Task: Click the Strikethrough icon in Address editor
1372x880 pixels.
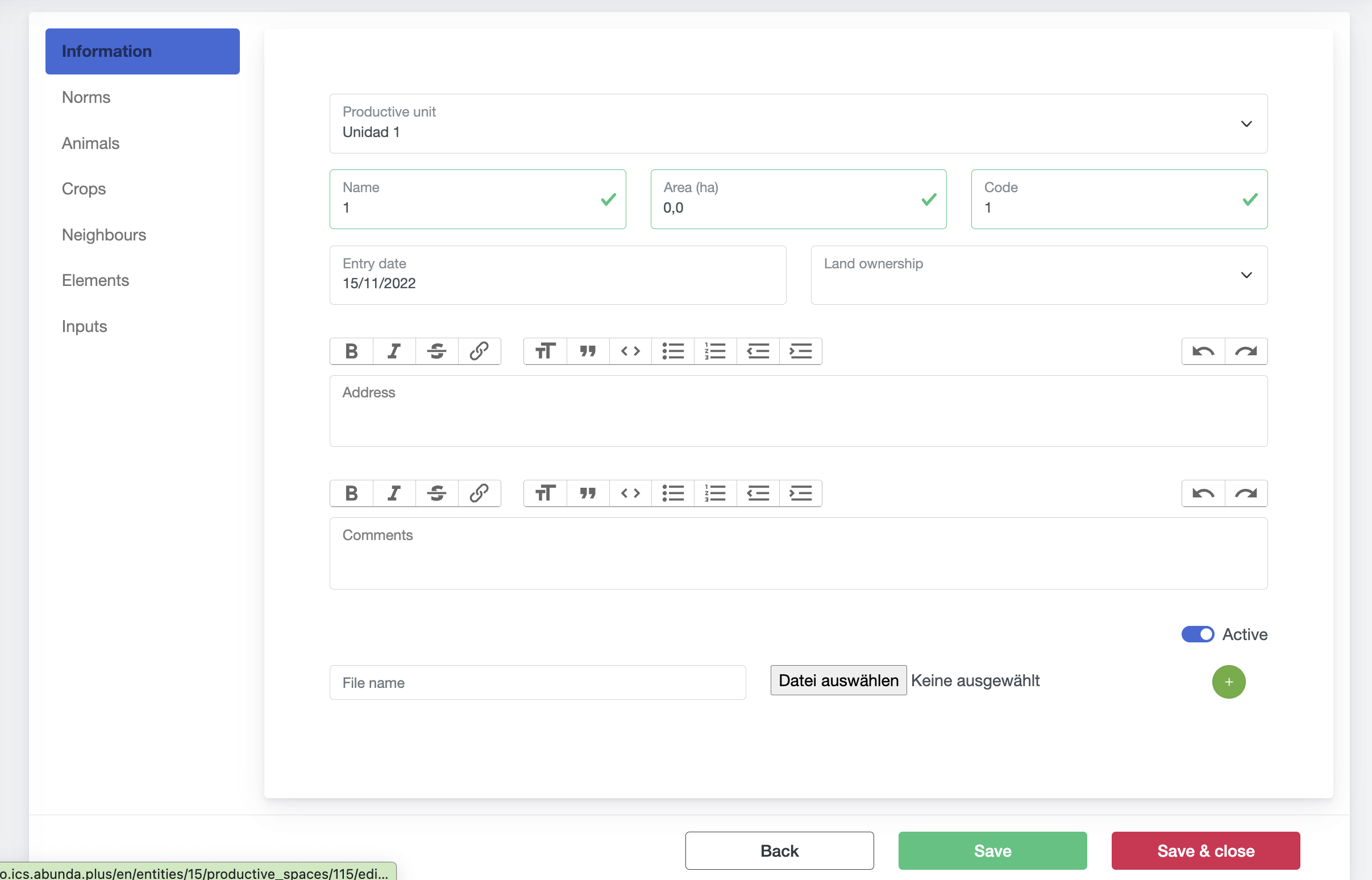Action: point(436,351)
